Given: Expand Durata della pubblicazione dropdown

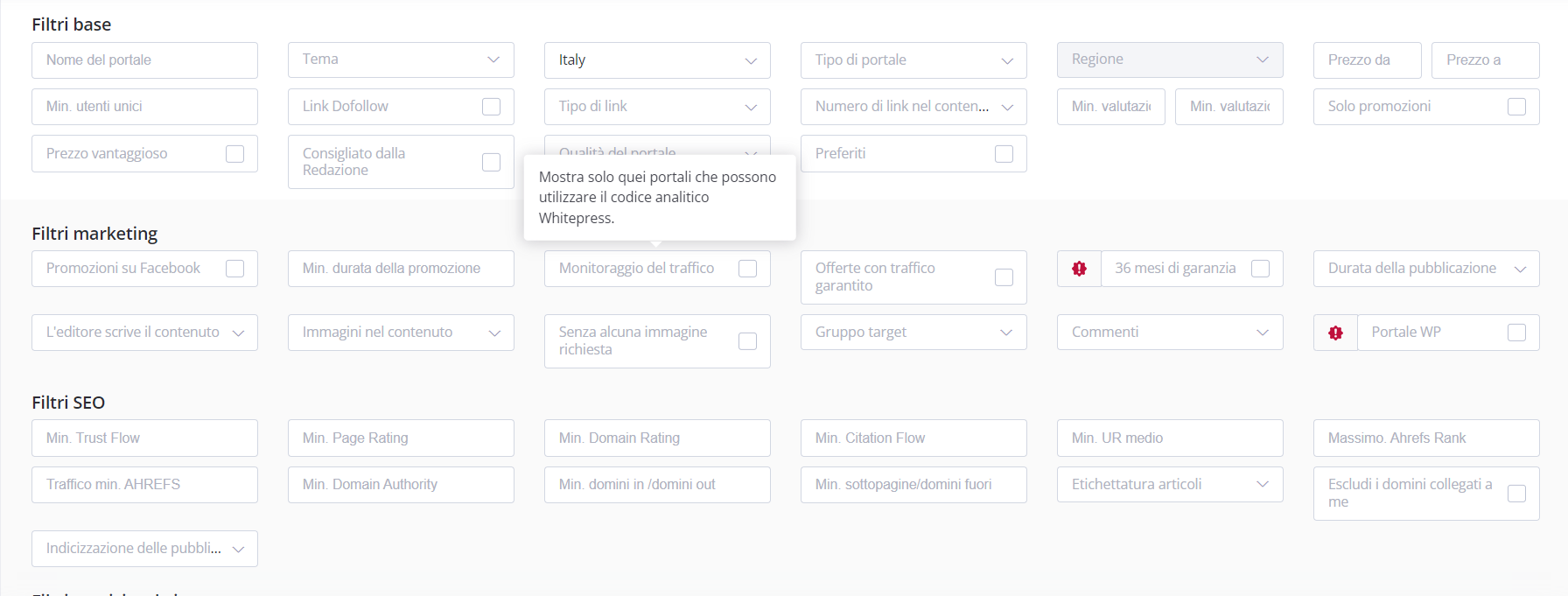Looking at the screenshot, I should [x=1426, y=269].
